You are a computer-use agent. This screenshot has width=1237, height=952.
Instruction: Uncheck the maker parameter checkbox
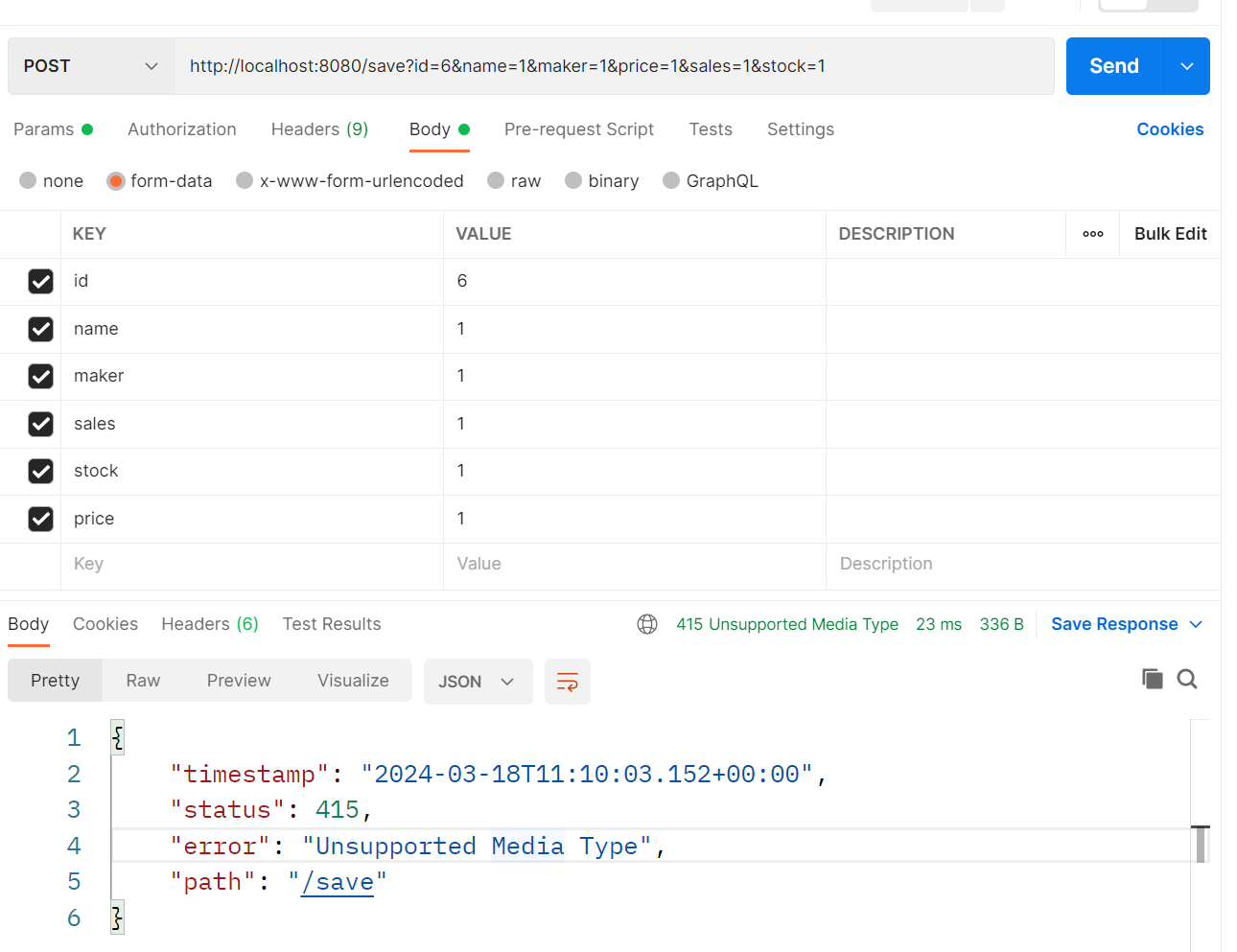coord(40,376)
